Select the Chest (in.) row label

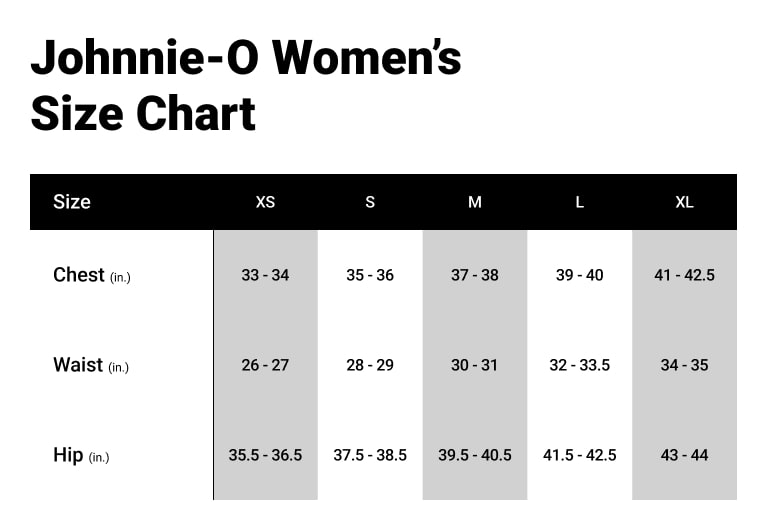click(x=92, y=275)
